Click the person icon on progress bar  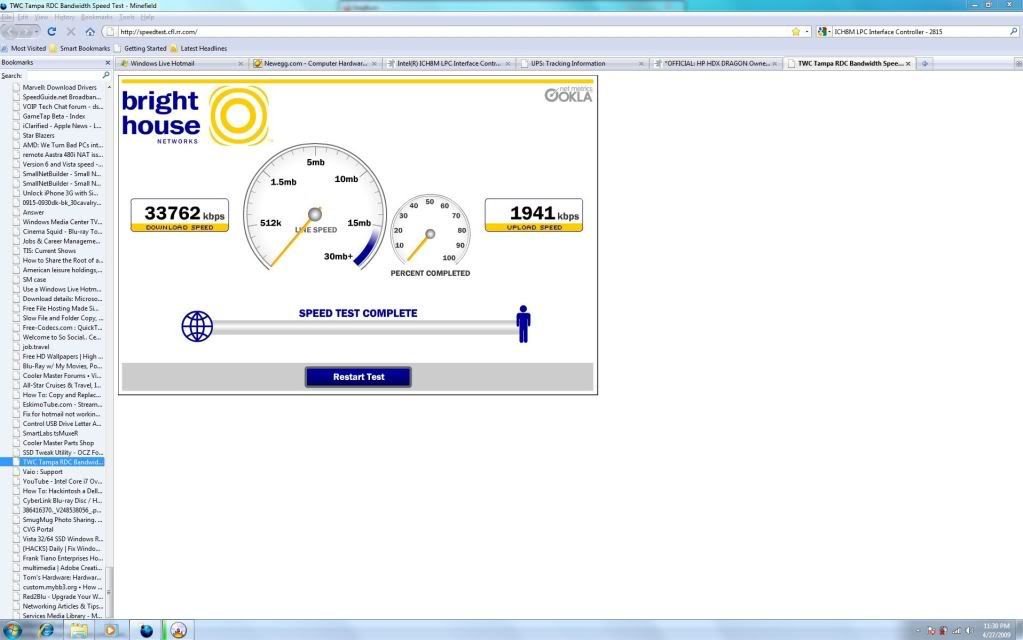[x=523, y=324]
